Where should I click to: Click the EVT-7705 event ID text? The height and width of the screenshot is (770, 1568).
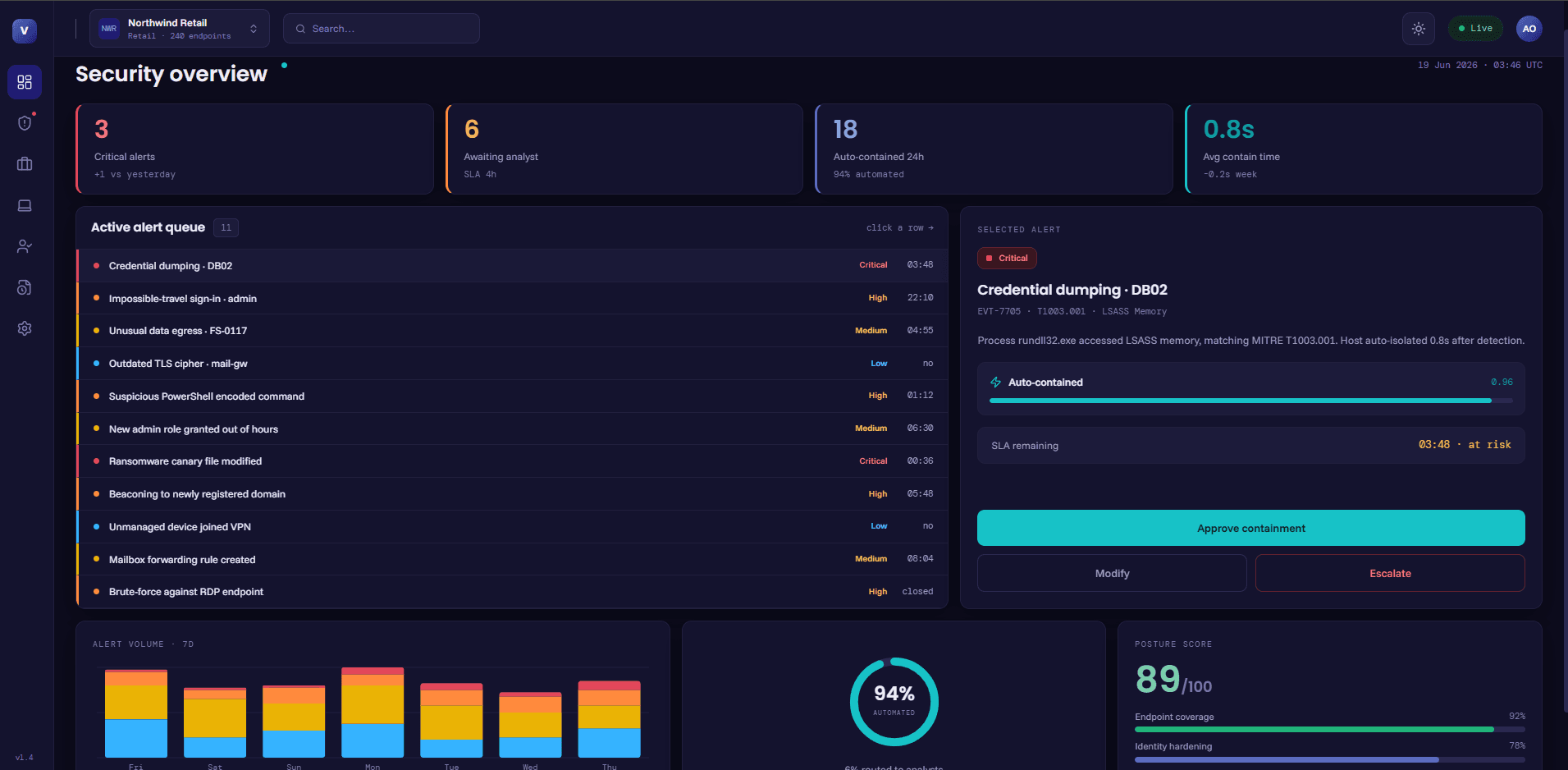(999, 311)
